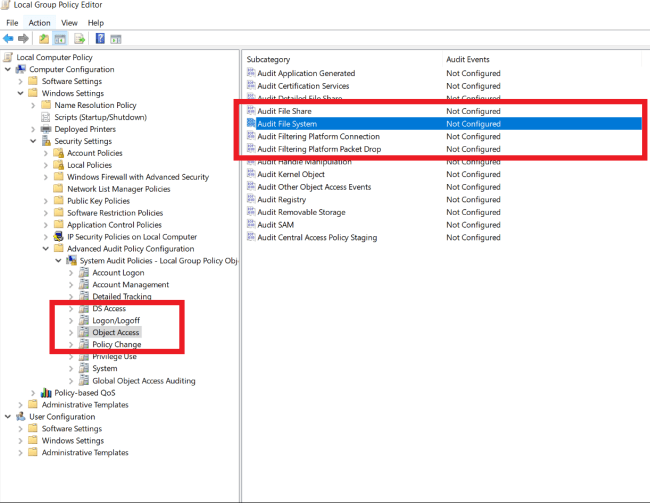Image resolution: width=650 pixels, height=503 pixels.
Task: Click the Policy-based QoS chart icon
Action: pyautogui.click(x=46, y=392)
